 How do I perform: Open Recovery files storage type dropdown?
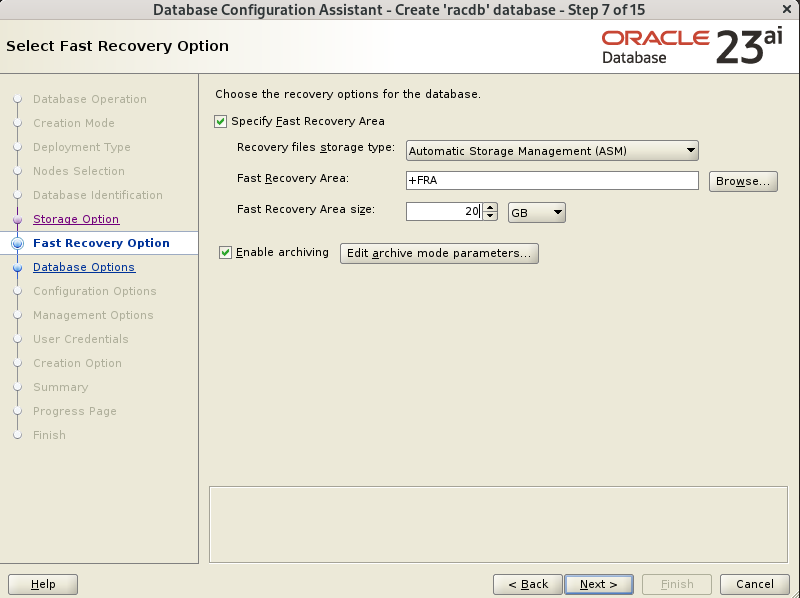[x=552, y=151]
